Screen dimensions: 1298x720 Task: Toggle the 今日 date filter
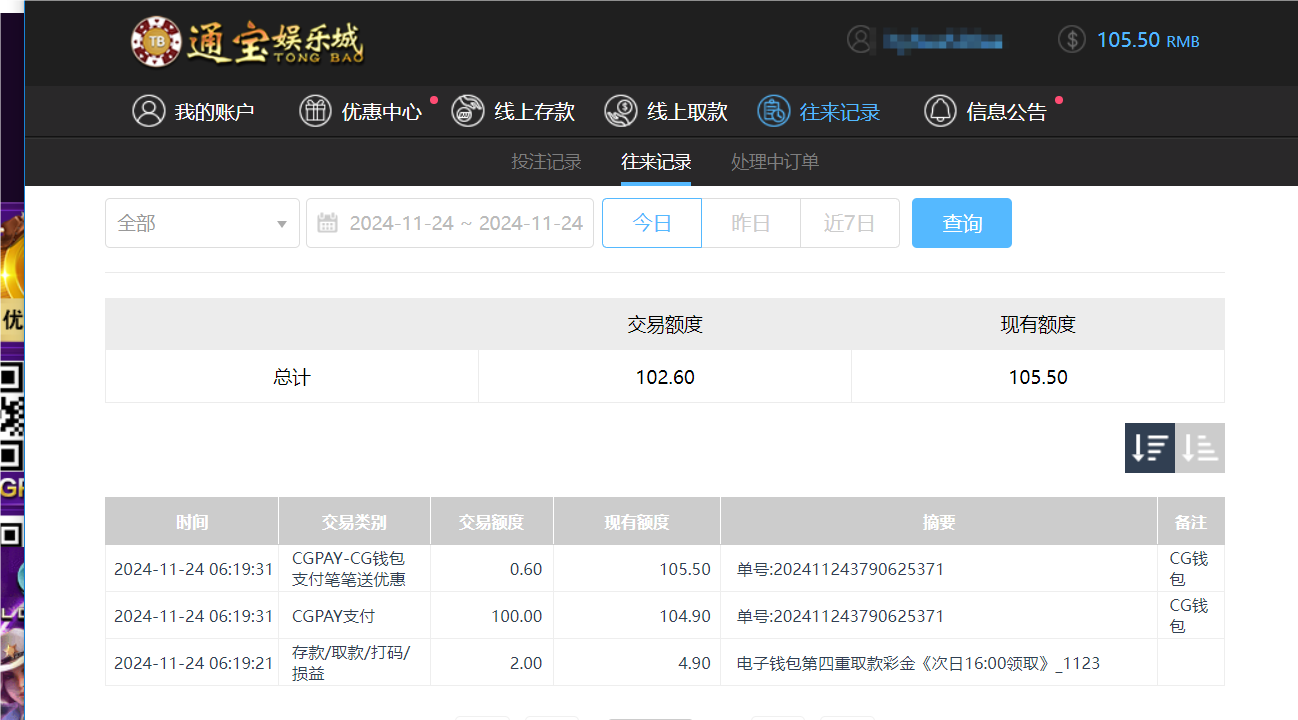tap(651, 222)
